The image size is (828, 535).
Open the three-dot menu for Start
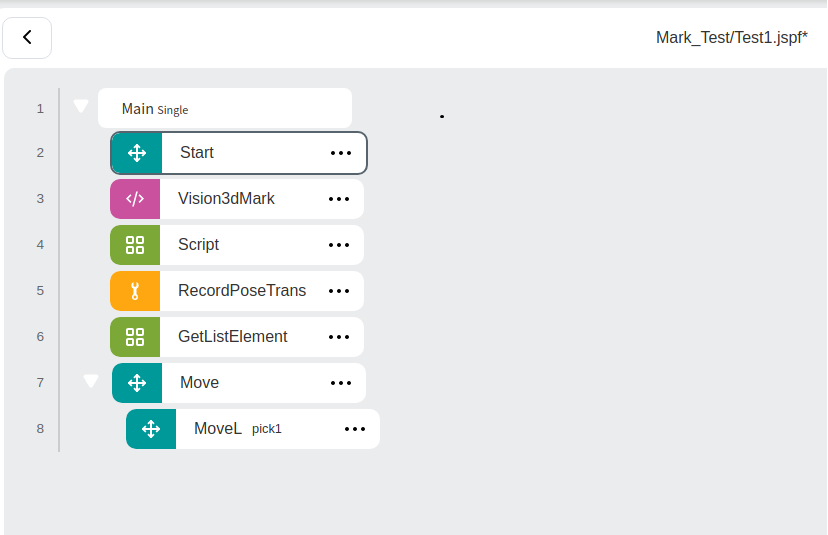pyautogui.click(x=341, y=153)
